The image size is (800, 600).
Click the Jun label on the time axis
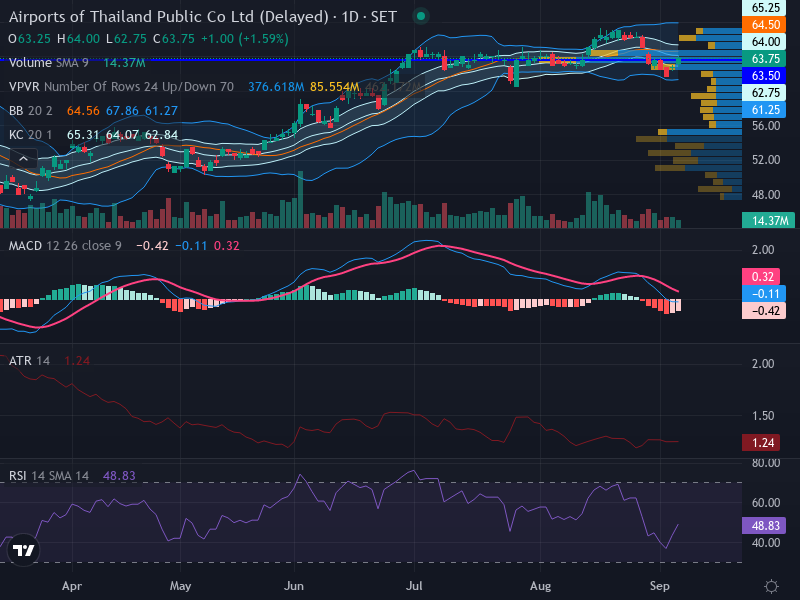point(294,586)
